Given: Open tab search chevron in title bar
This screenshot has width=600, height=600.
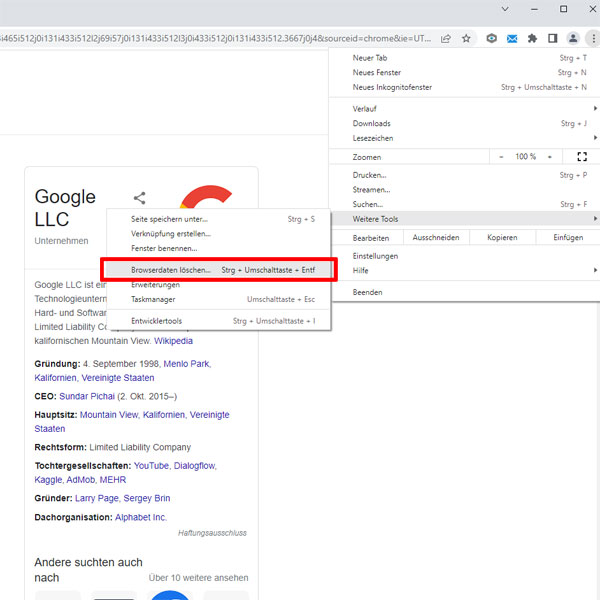Looking at the screenshot, I should click(506, 9).
